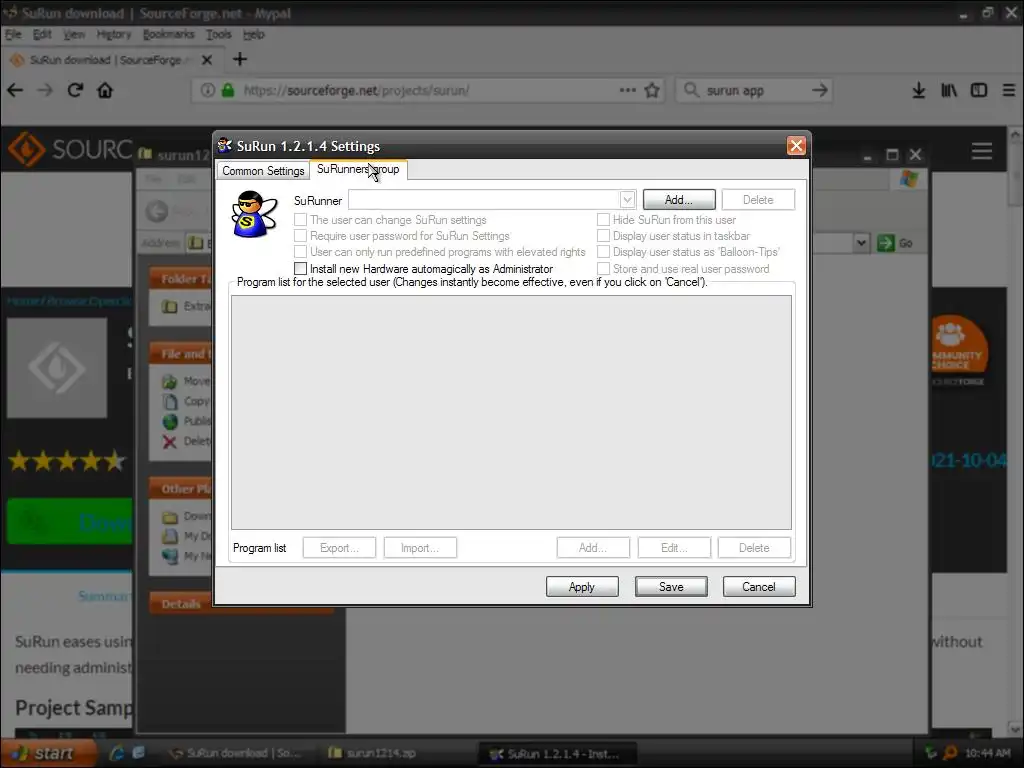Viewport: 1024px width, 768px height.
Task: Open the lock site security icon
Action: pos(227,90)
